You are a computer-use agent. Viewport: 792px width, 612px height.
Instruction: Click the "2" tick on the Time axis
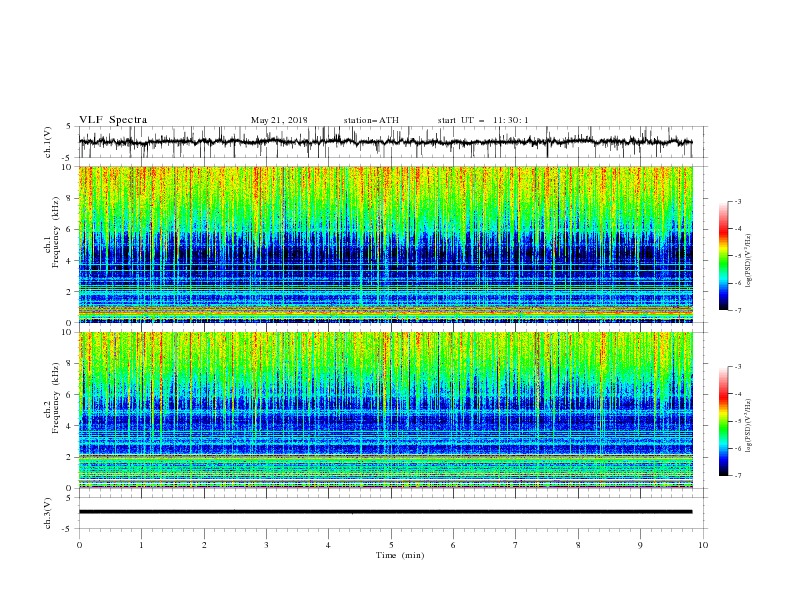pos(204,545)
